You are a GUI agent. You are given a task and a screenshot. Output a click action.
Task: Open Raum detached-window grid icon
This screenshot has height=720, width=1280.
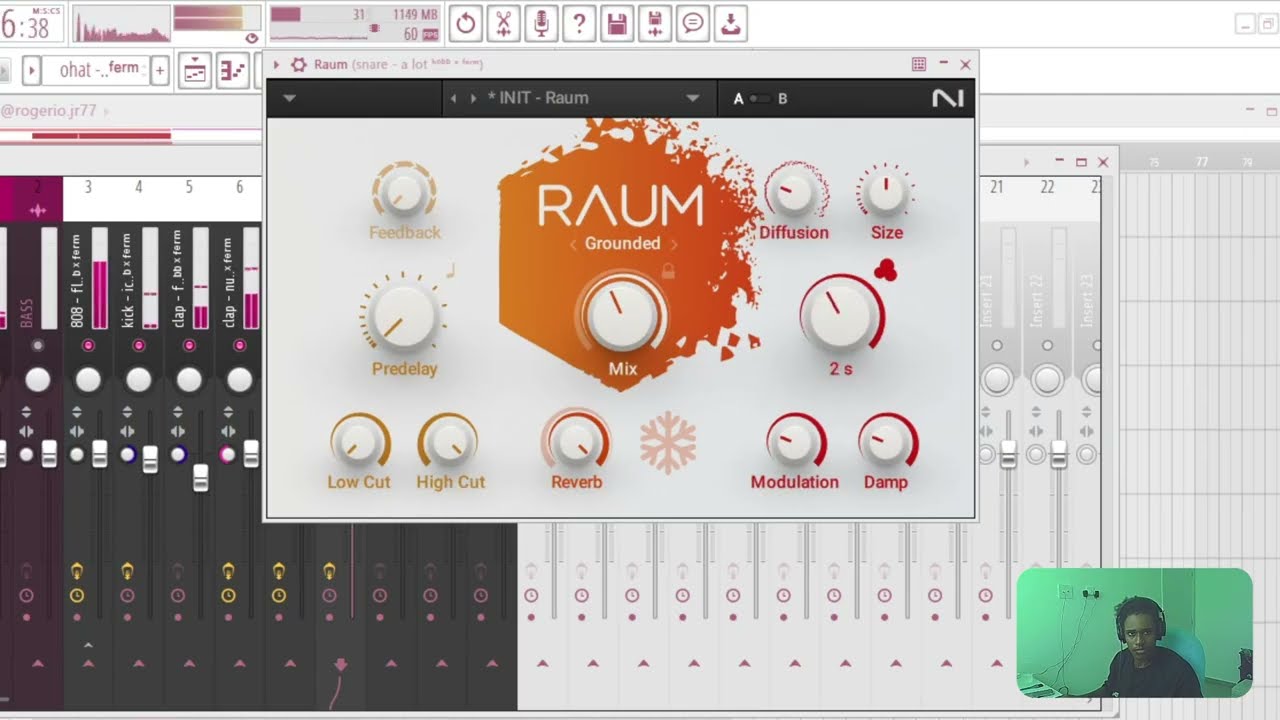pos(919,64)
